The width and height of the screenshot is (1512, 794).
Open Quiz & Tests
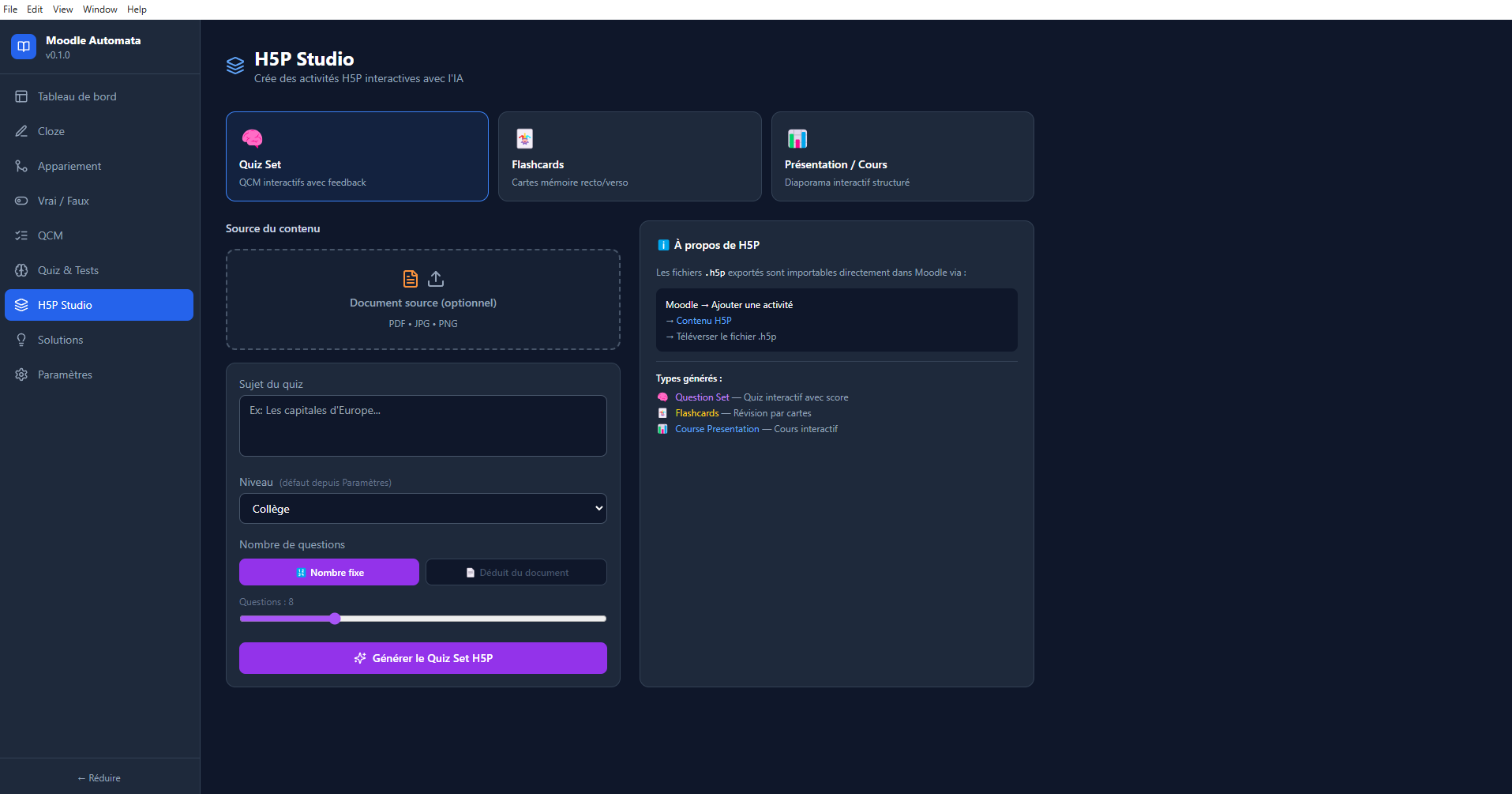(x=99, y=270)
